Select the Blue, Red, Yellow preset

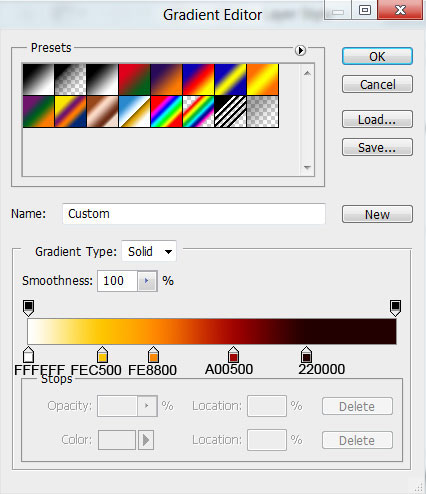coord(198,80)
